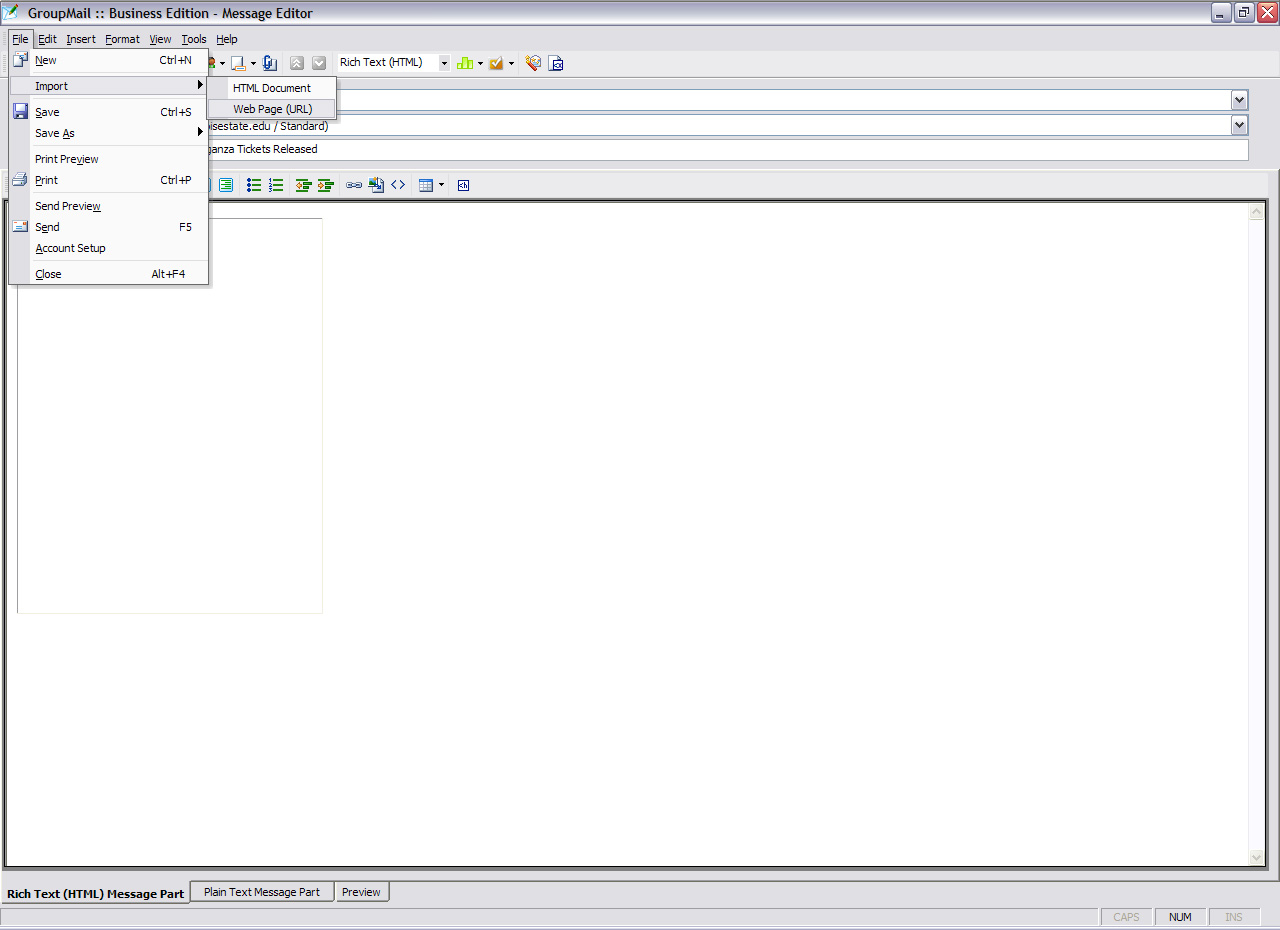Click the NUM status bar indicator
1280x930 pixels.
1180,917
